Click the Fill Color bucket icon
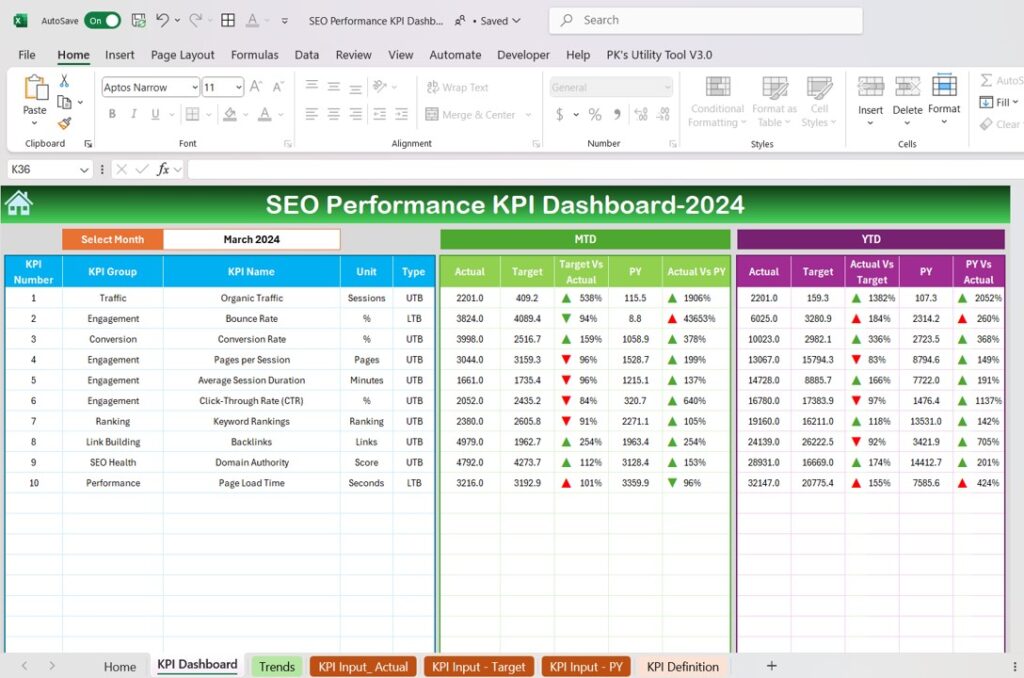The image size is (1024, 678). pos(230,114)
